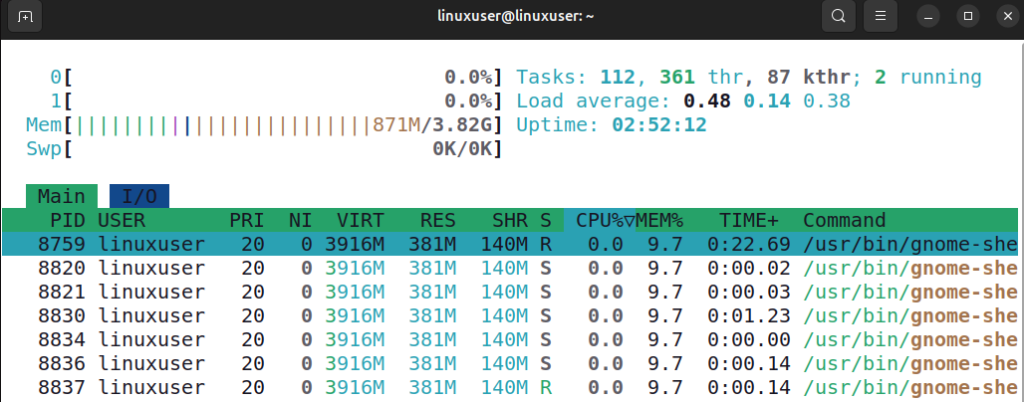Click the TIME+ column header
Screen dimensions: 1024x402
point(751,220)
